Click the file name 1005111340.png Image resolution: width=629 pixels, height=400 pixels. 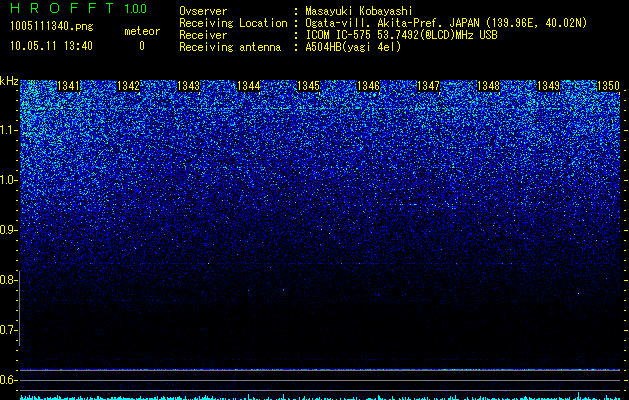[x=51, y=27]
